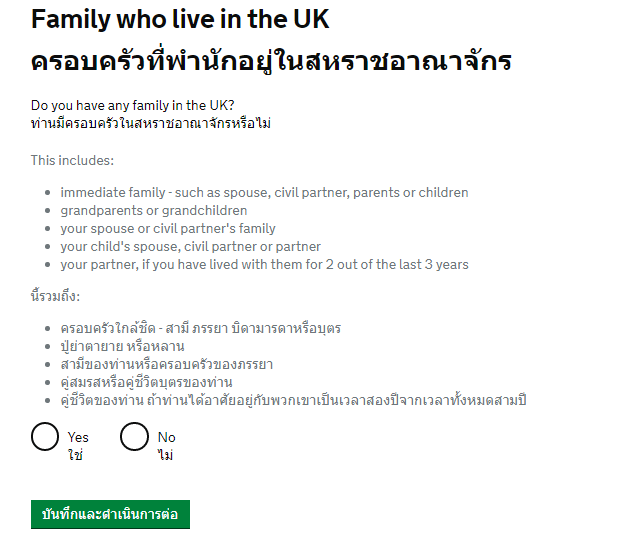Click the question "Do you have any family in the UK?"
This screenshot has height=539, width=622.
point(132,105)
